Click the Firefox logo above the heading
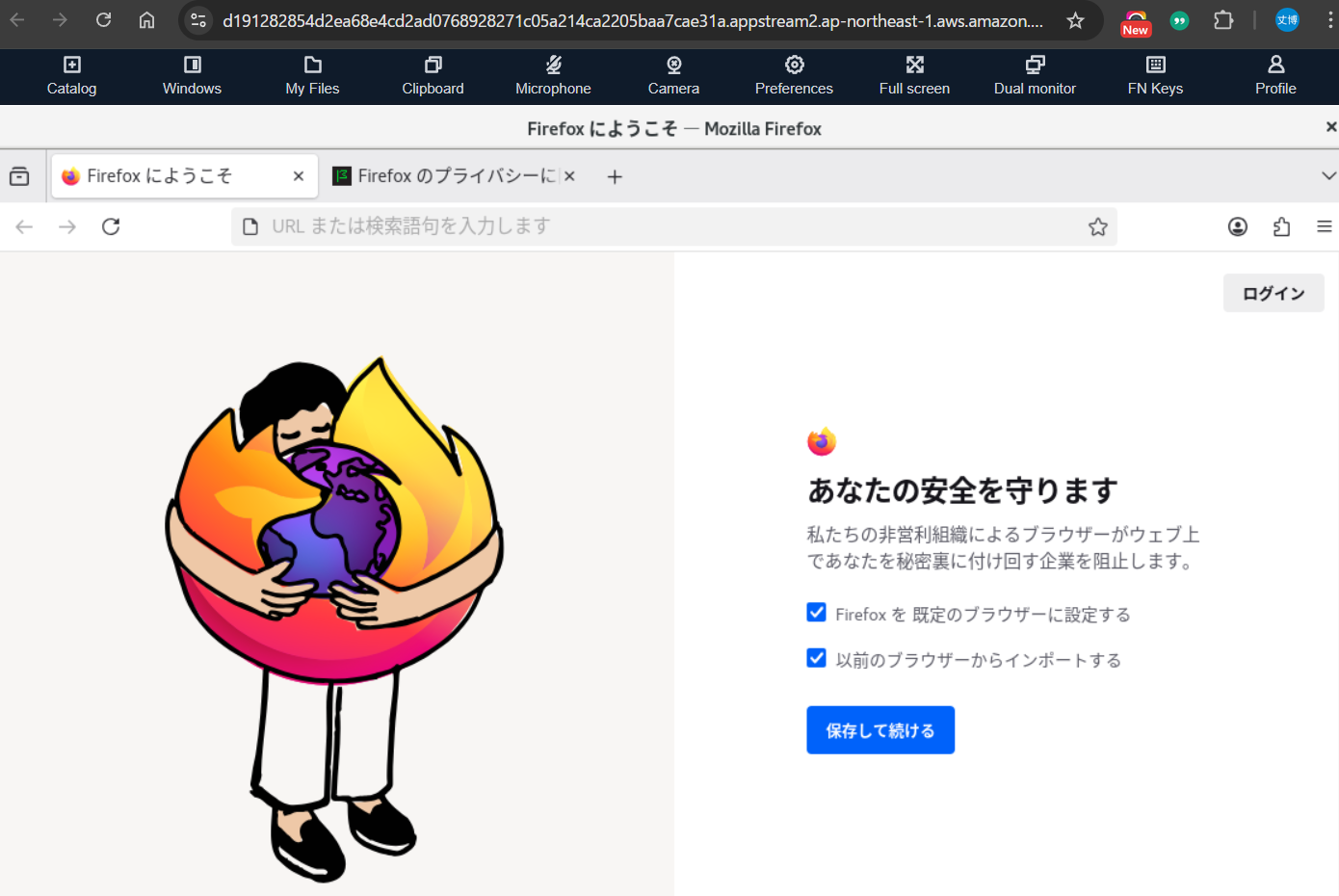The height and width of the screenshot is (896, 1339). (x=822, y=441)
